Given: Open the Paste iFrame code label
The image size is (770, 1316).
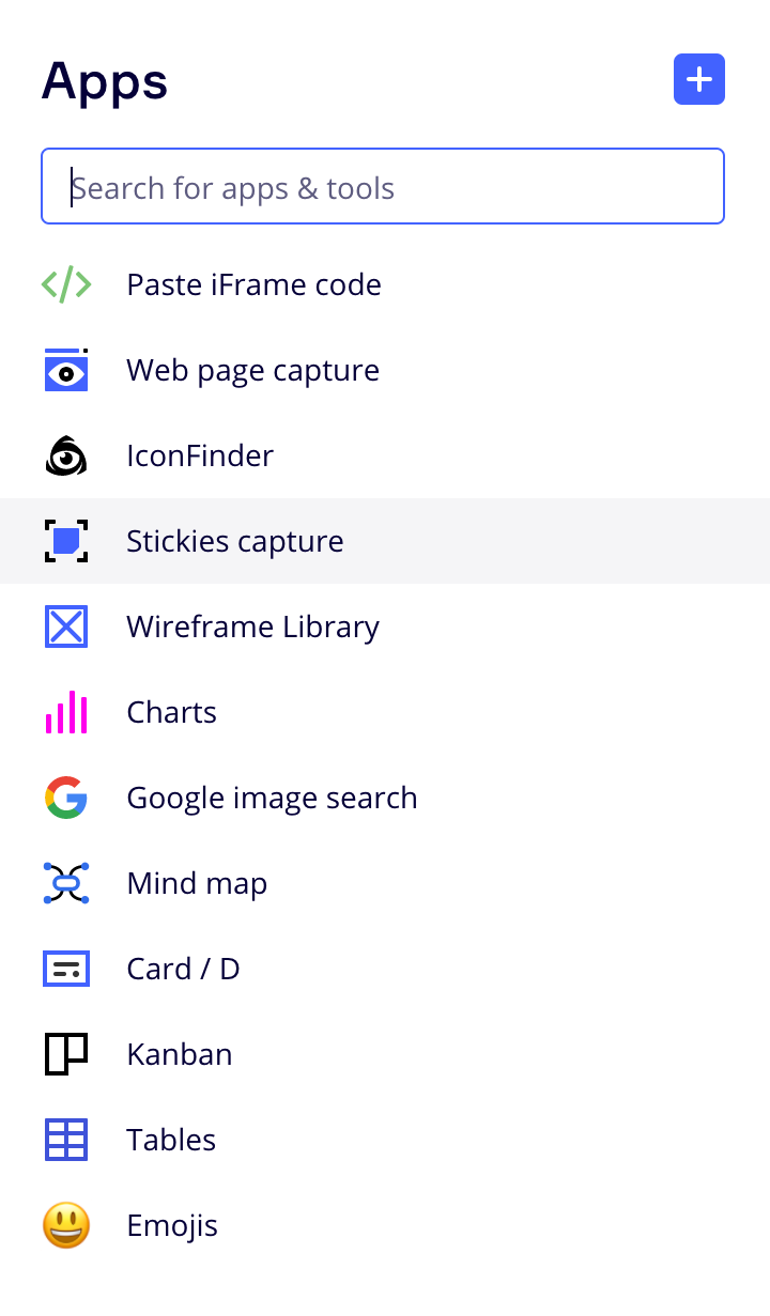Looking at the screenshot, I should [254, 285].
